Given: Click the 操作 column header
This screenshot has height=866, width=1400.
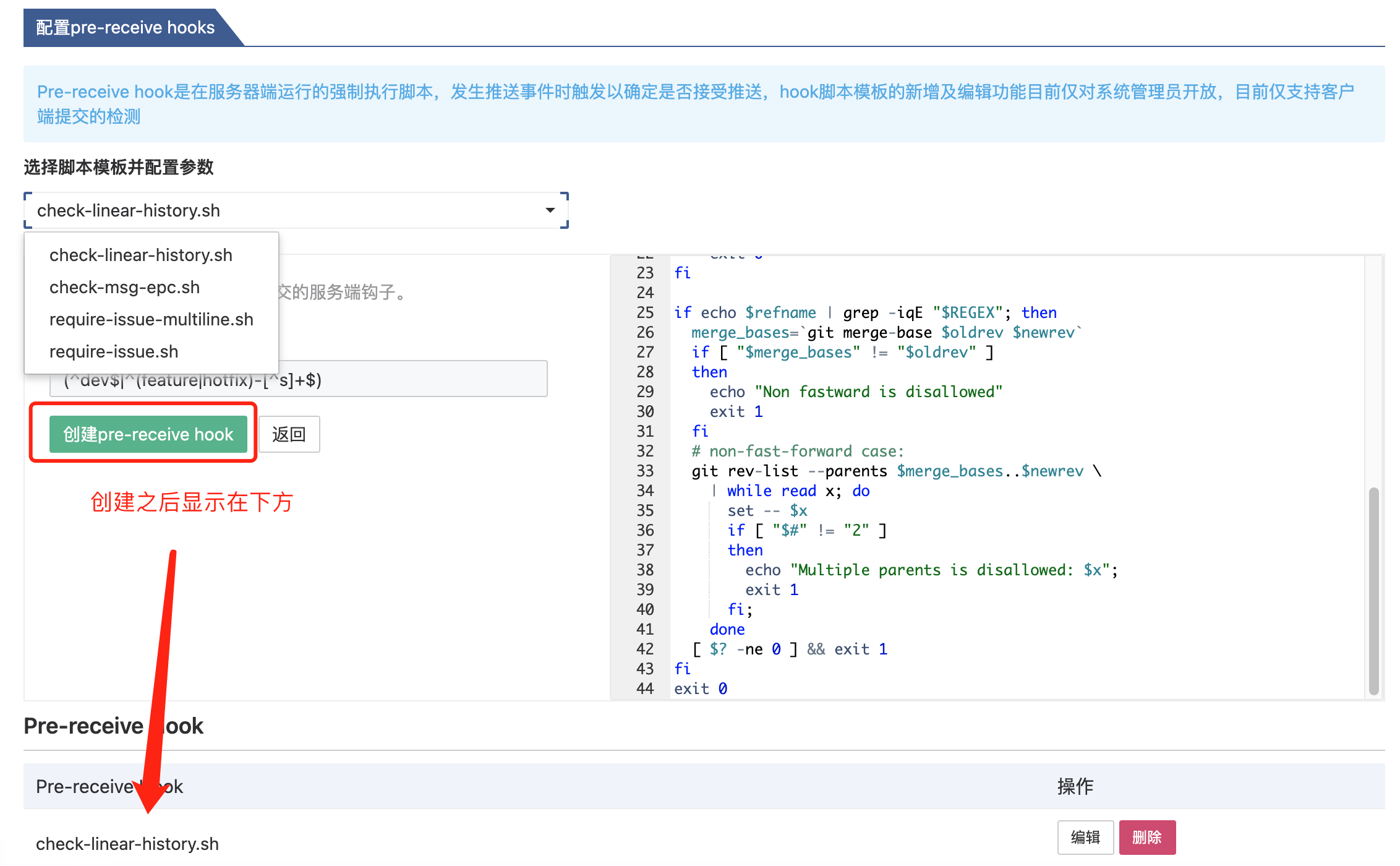Looking at the screenshot, I should [1075, 786].
